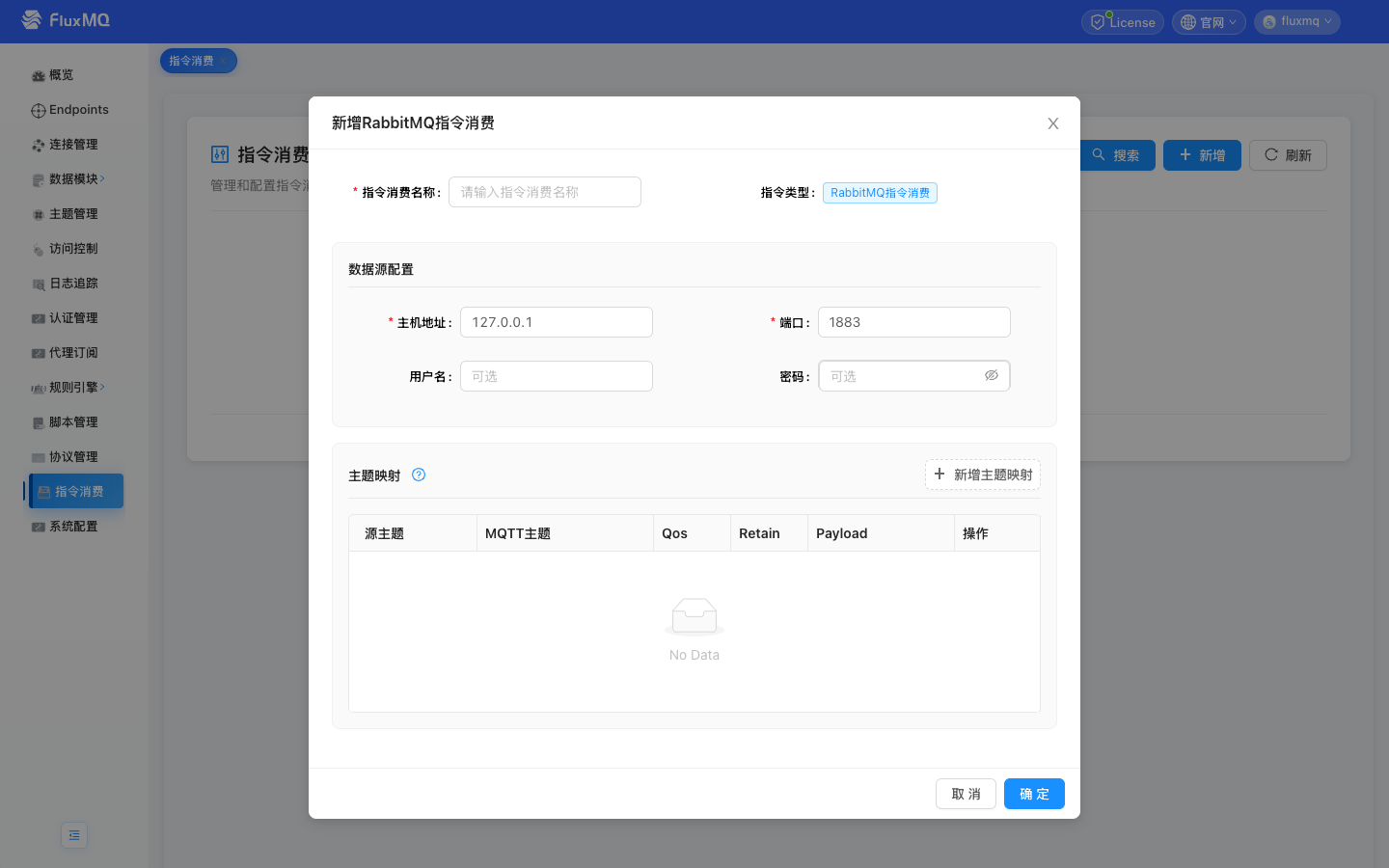Select 主题管理 in the sidebar
1389x868 pixels.
74,214
